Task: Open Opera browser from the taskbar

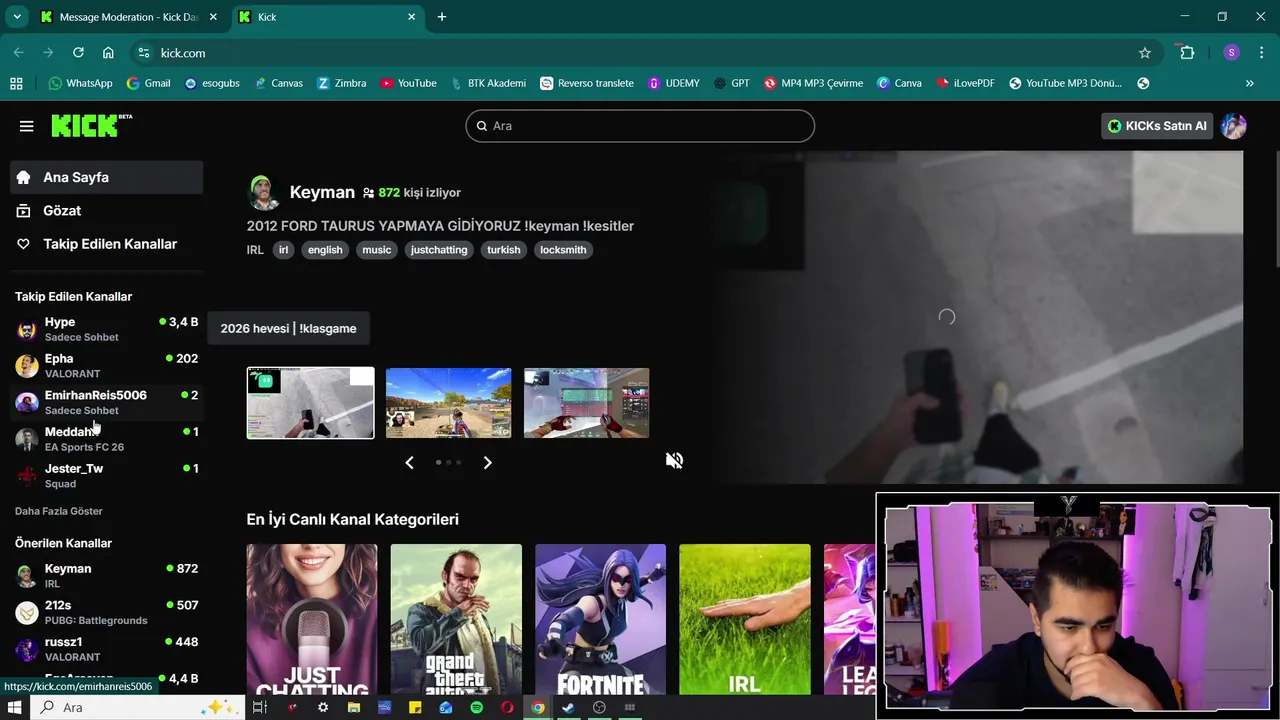Action: (x=507, y=707)
